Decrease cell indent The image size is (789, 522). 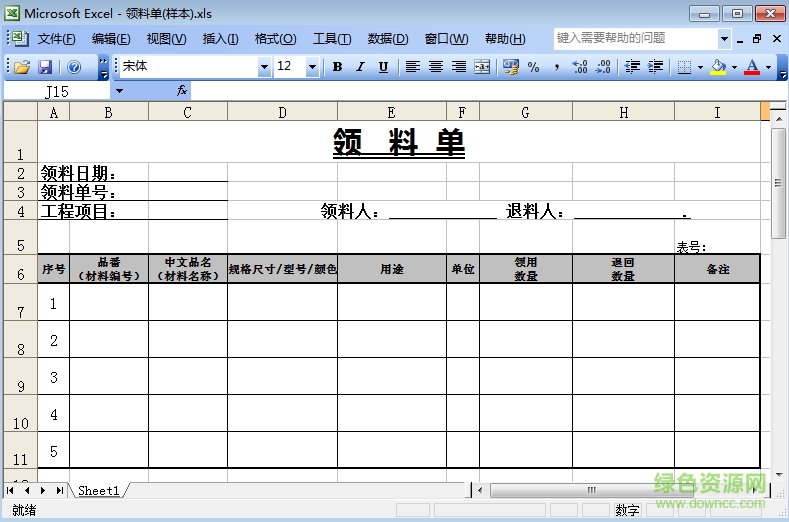tap(632, 66)
